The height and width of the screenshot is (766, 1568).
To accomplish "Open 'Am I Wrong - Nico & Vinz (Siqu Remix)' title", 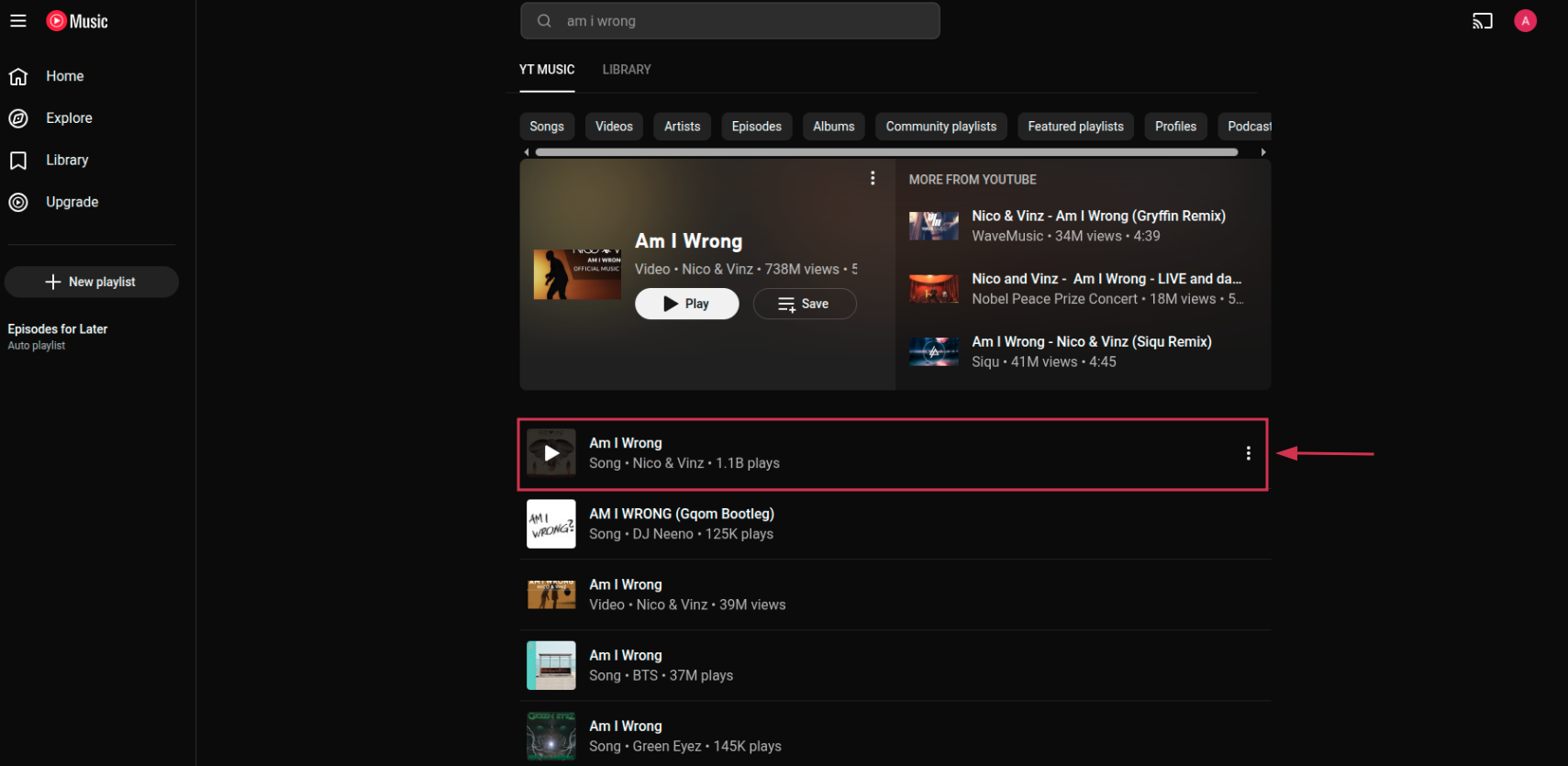I will tap(1092, 341).
